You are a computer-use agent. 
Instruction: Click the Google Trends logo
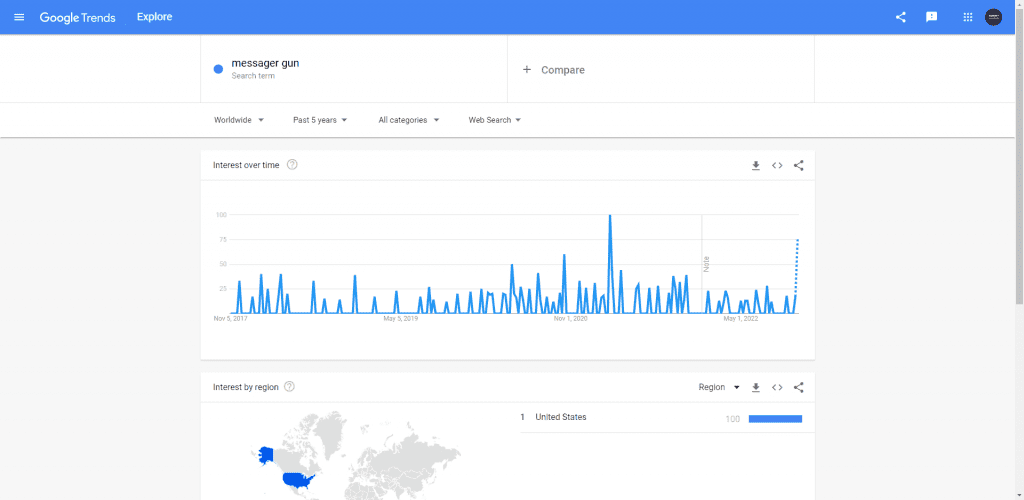coord(77,17)
